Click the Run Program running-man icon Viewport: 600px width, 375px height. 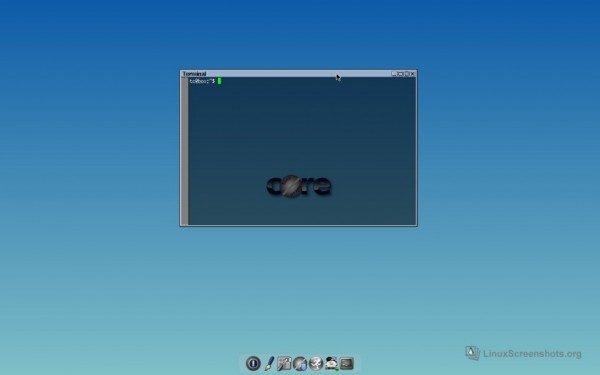pos(316,363)
